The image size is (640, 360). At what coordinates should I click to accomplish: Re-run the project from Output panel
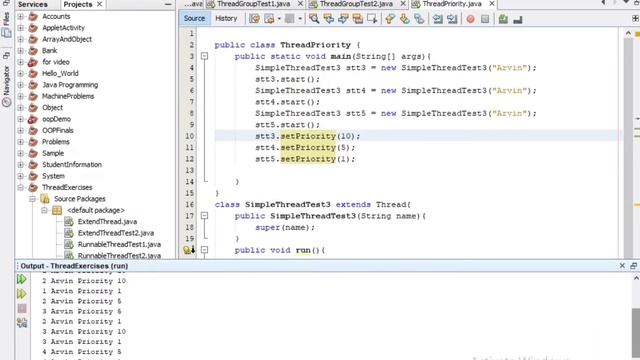pyautogui.click(x=22, y=279)
